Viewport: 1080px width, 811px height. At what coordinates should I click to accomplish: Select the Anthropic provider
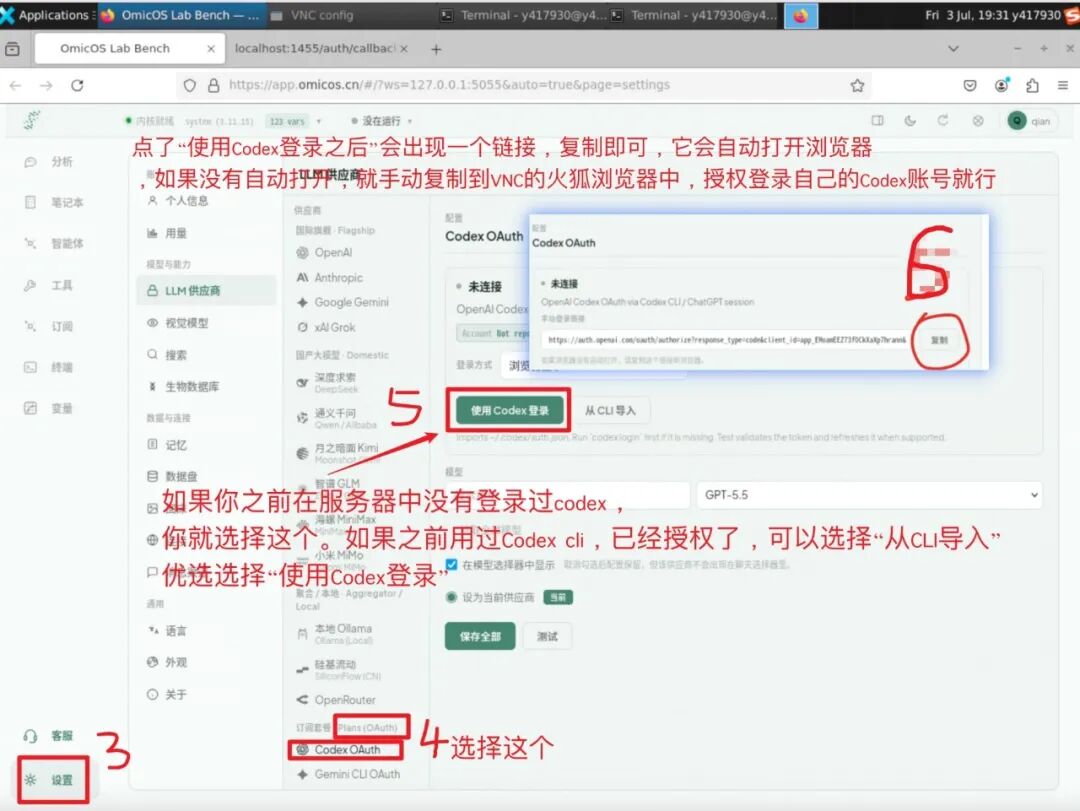click(329, 278)
